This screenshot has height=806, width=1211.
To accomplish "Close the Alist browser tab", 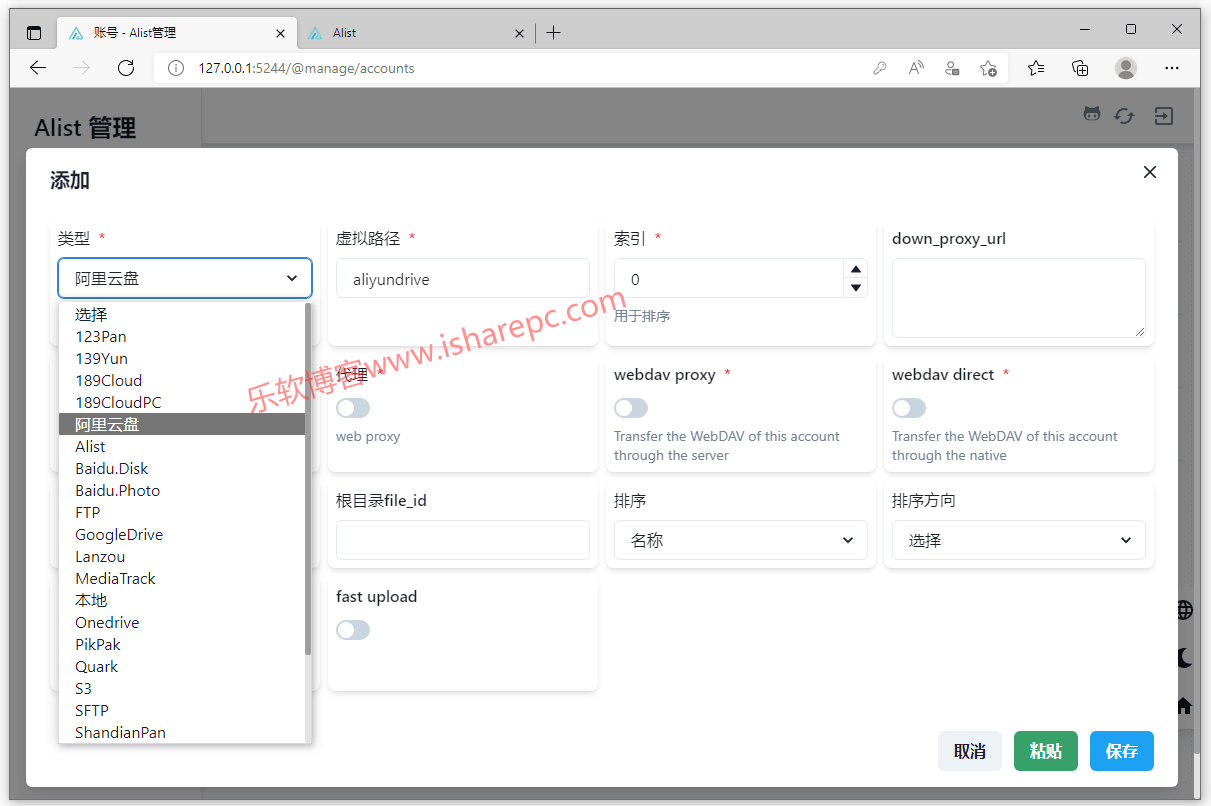I will click(x=519, y=33).
